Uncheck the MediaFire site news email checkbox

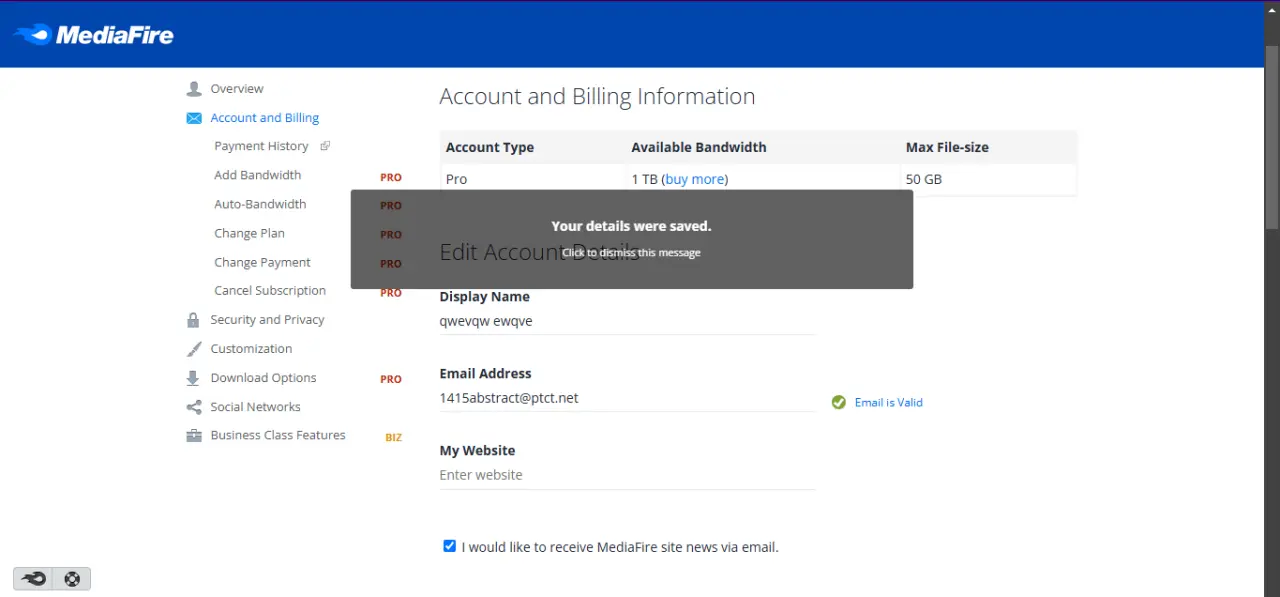pyautogui.click(x=449, y=546)
